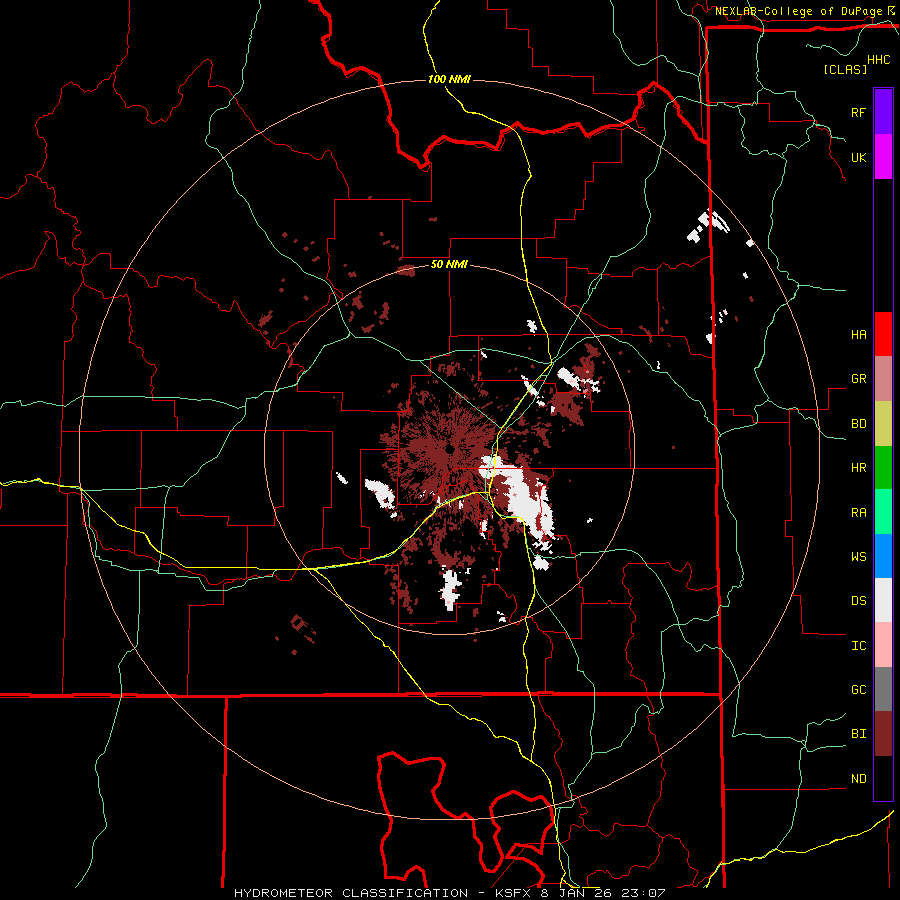The width and height of the screenshot is (900, 900).
Task: Click the HYDROMETEOR CLASSIFICATION title text
Action: click(x=351, y=893)
